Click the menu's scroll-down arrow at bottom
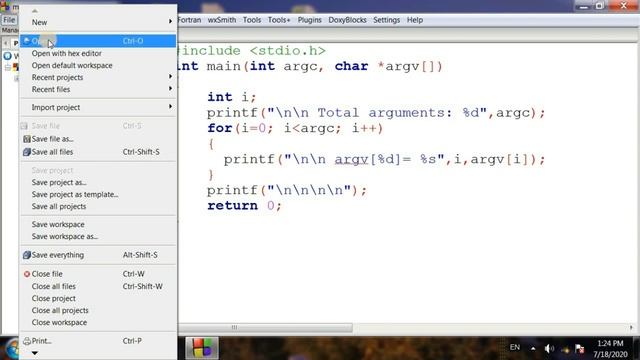 pos(35,353)
